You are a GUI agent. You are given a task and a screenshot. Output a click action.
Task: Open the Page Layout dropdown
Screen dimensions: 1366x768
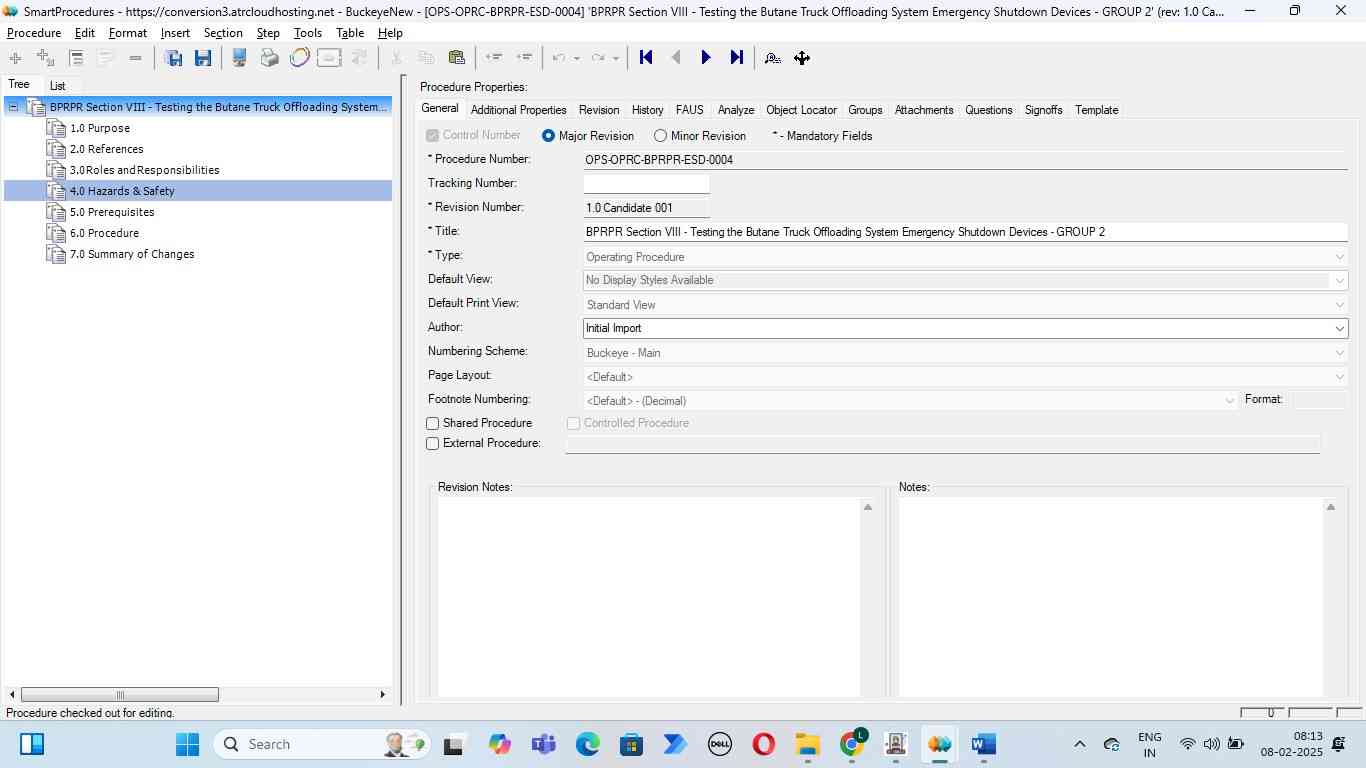pyautogui.click(x=1339, y=377)
